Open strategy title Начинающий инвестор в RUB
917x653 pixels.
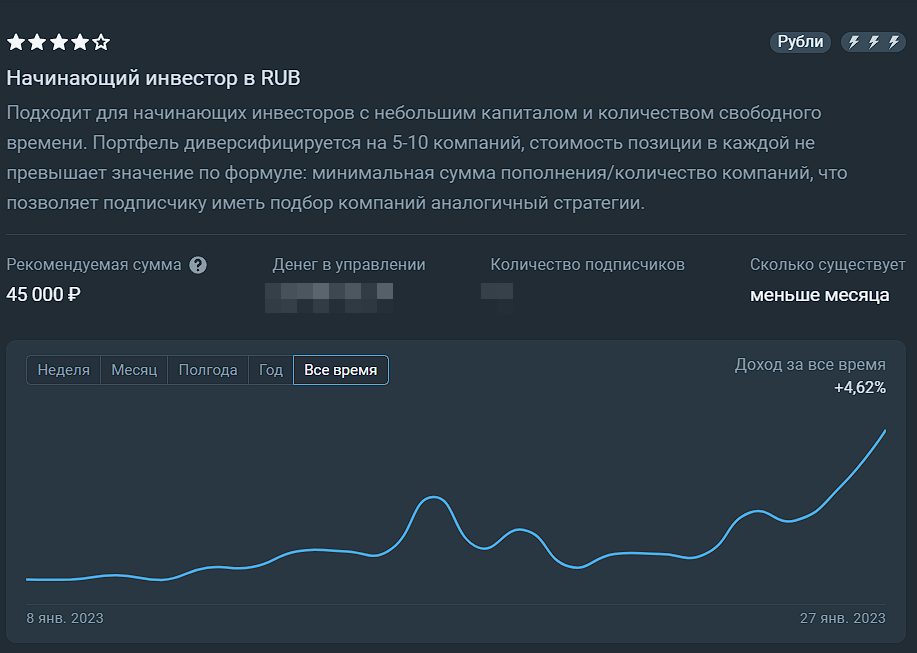153,78
